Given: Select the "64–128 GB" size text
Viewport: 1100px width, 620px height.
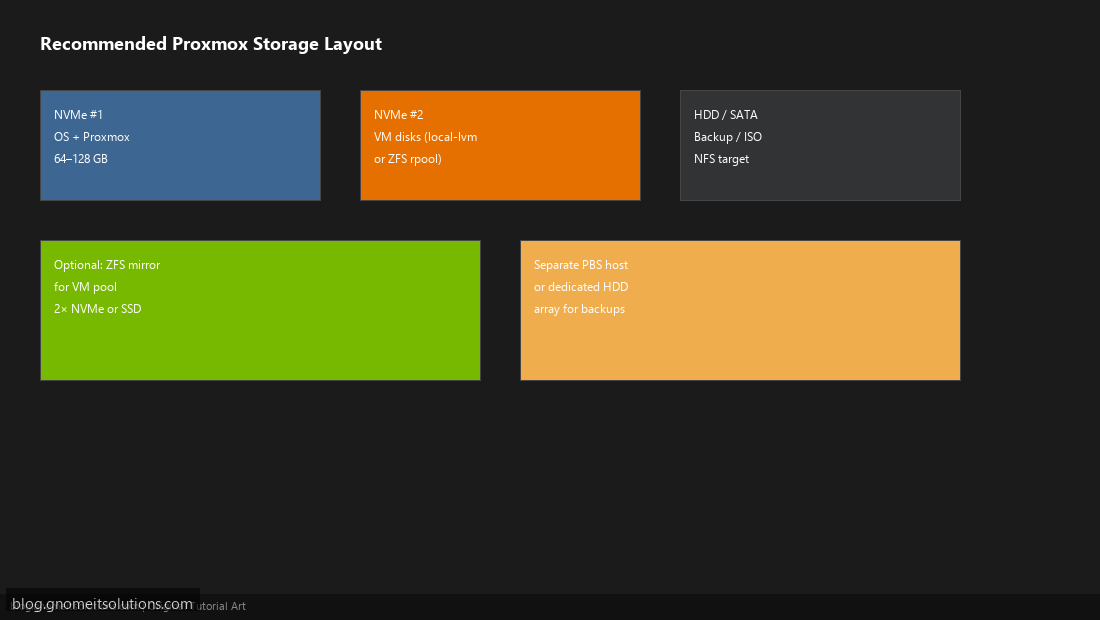Looking at the screenshot, I should click(81, 159).
